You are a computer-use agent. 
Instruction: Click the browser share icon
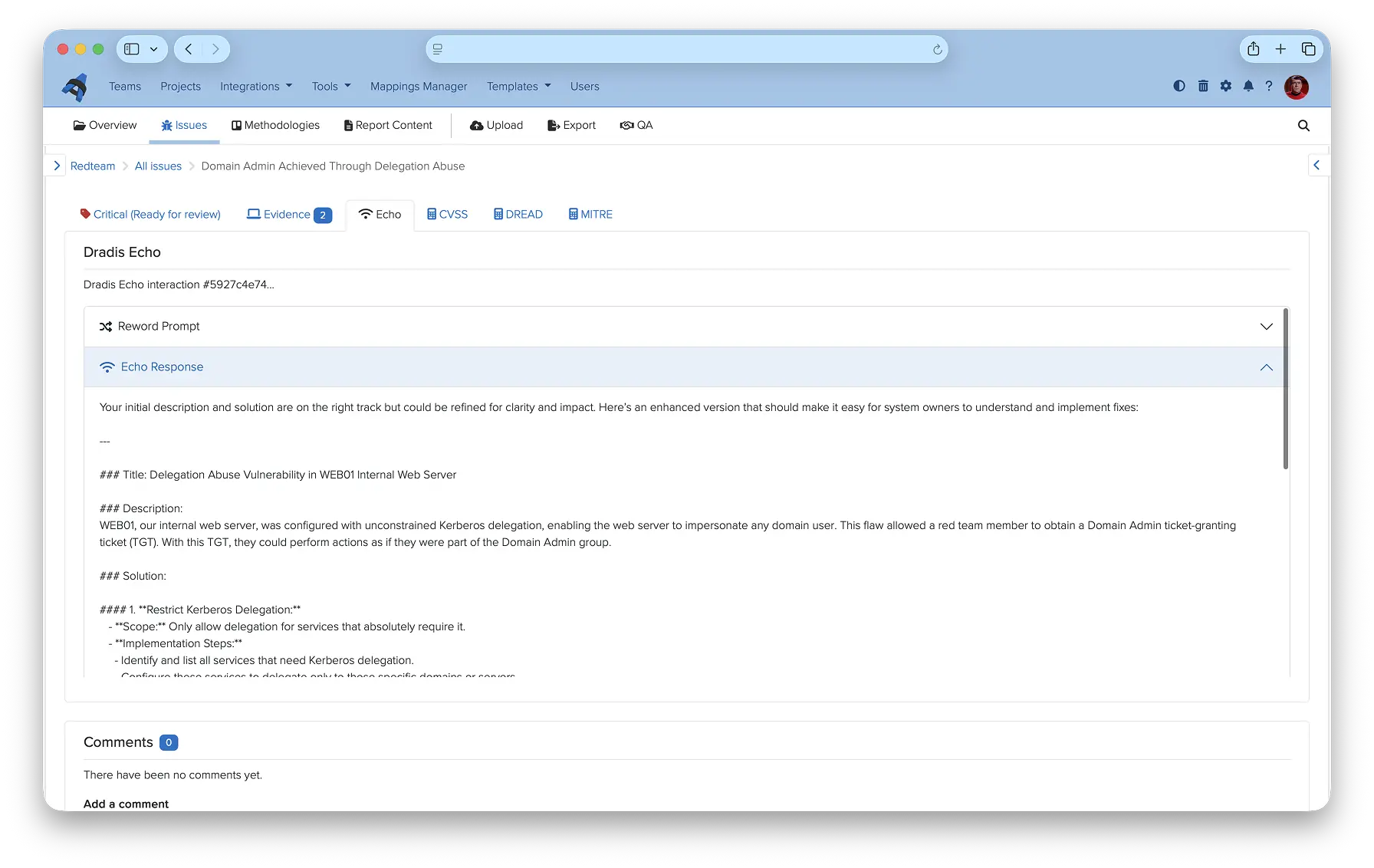1254,49
